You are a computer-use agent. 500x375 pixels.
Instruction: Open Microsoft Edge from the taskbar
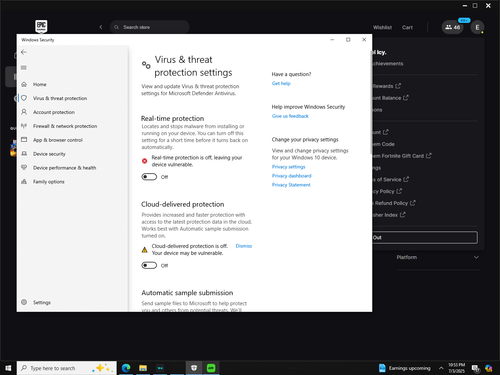pyautogui.click(x=126, y=368)
